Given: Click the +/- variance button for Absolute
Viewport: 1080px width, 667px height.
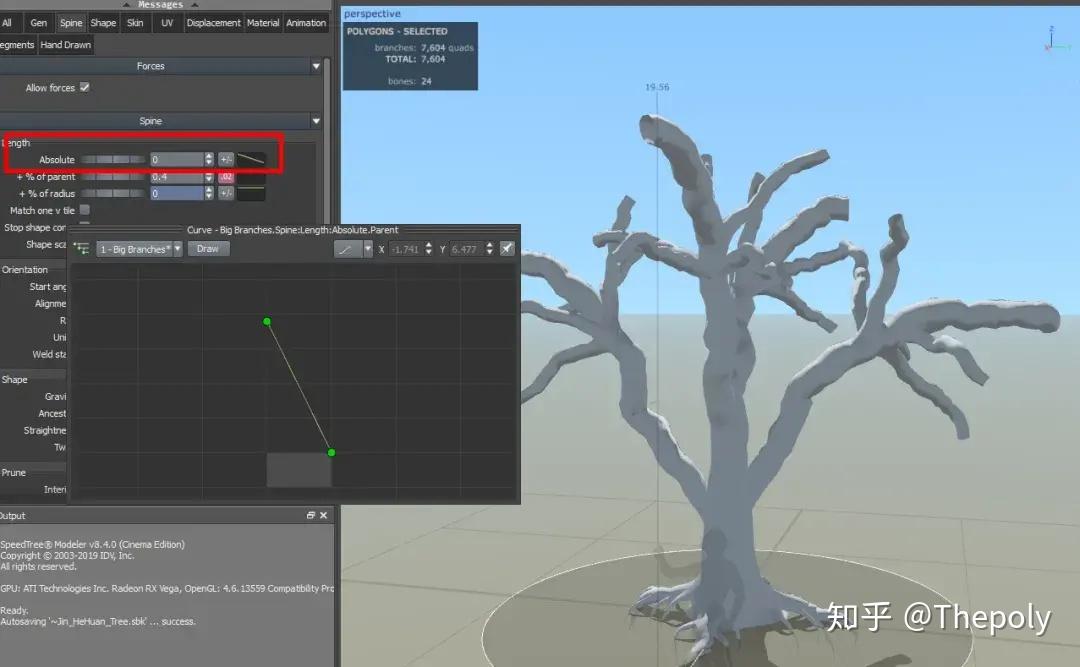Looking at the screenshot, I should 226,159.
